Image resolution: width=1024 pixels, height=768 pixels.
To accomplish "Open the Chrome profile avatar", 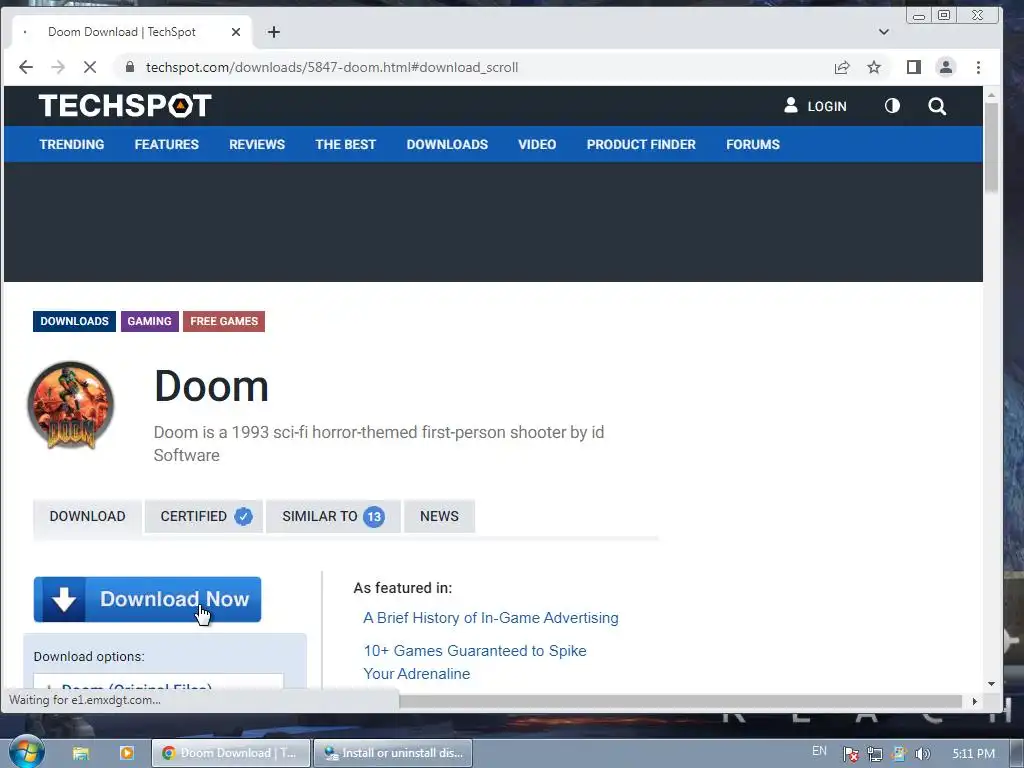I will (x=946, y=67).
